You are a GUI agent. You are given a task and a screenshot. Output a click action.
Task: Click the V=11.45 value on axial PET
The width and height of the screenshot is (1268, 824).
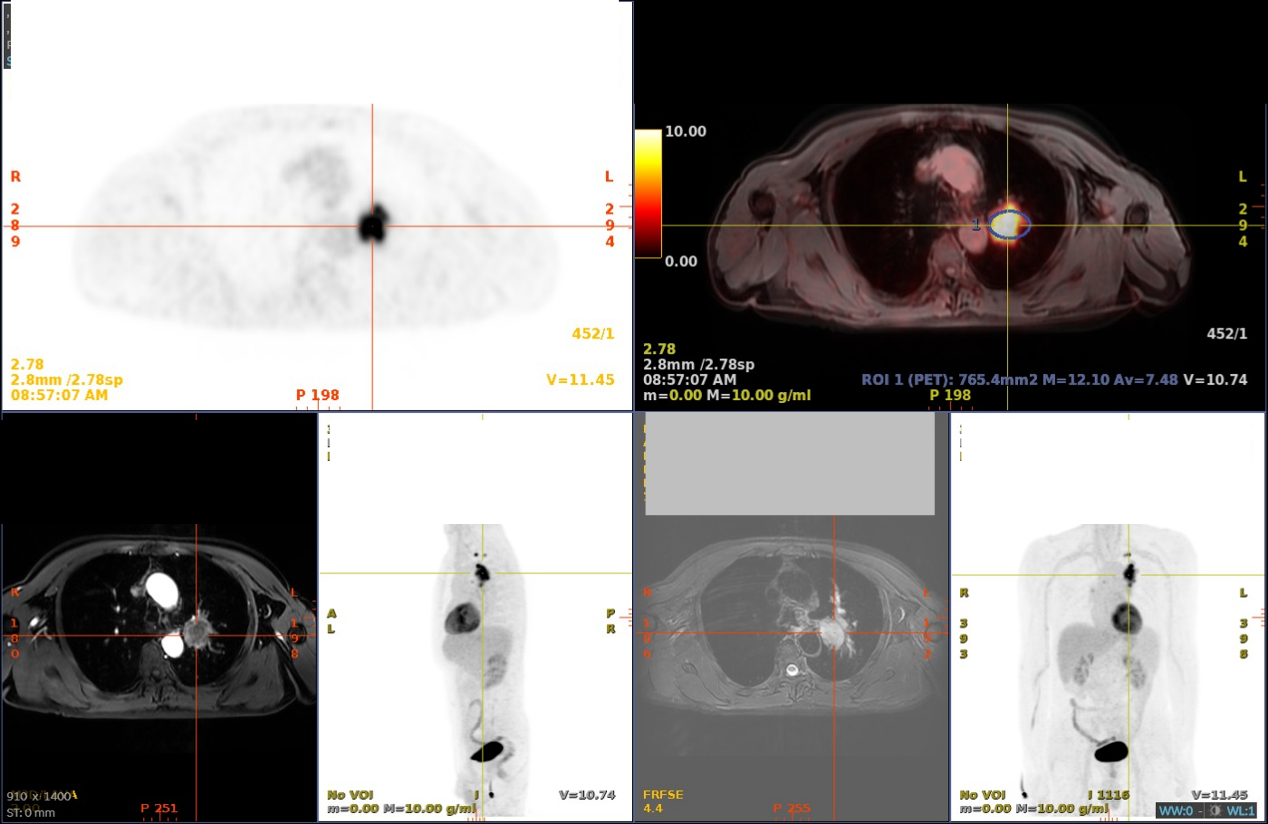[x=580, y=380]
